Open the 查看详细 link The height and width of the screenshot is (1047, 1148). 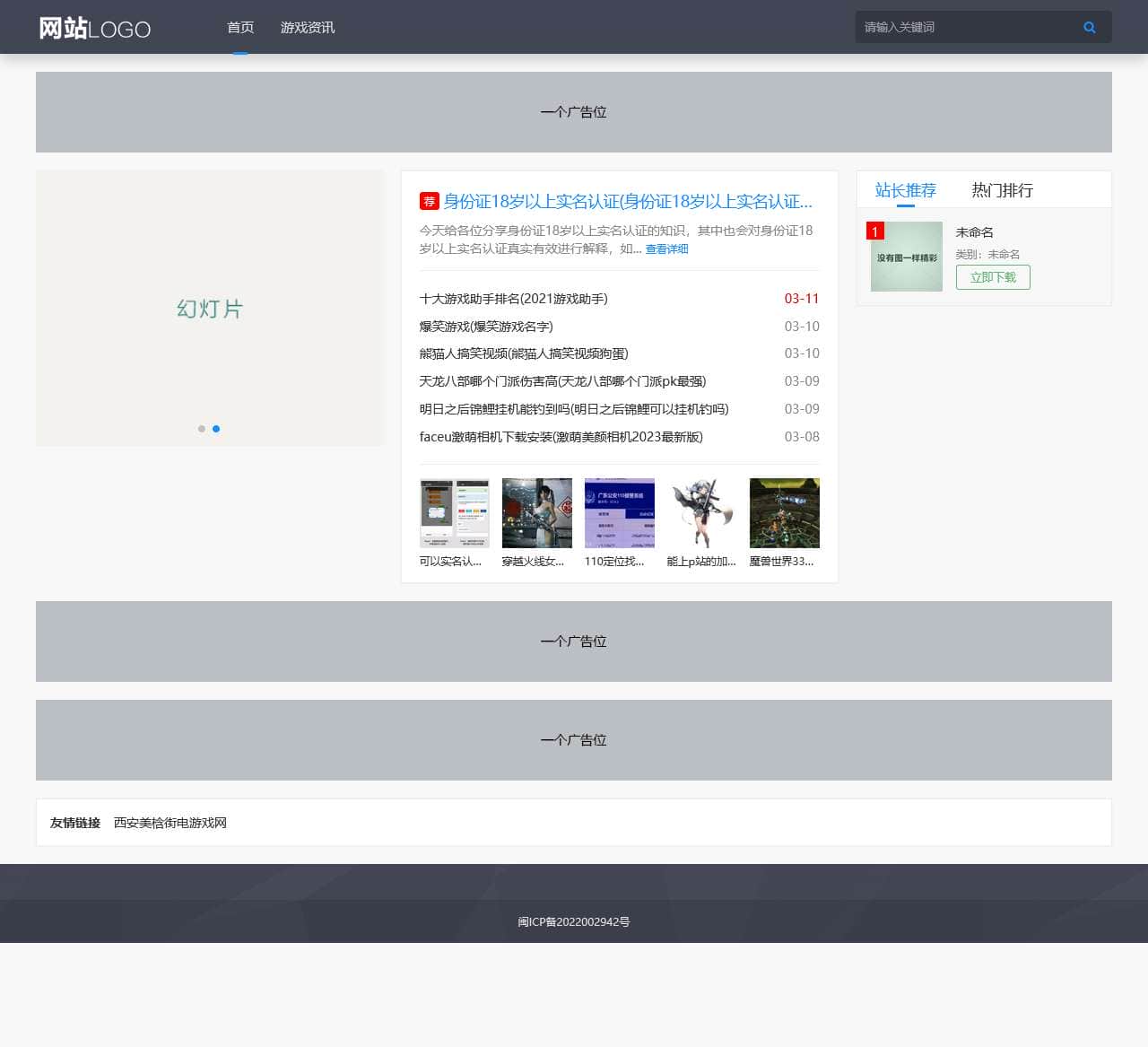pos(665,249)
